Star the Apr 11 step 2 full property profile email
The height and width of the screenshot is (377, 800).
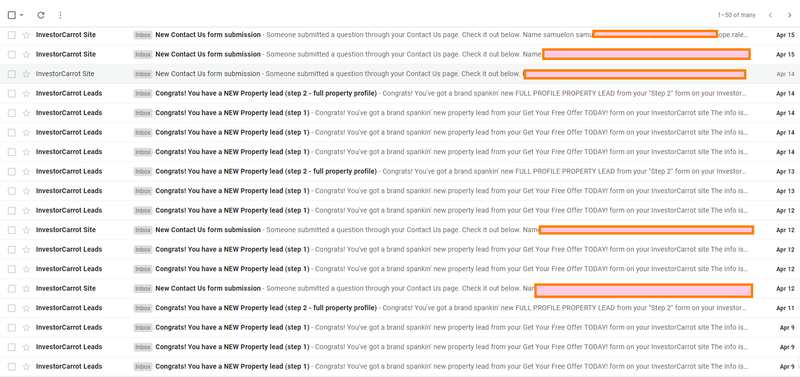26,308
